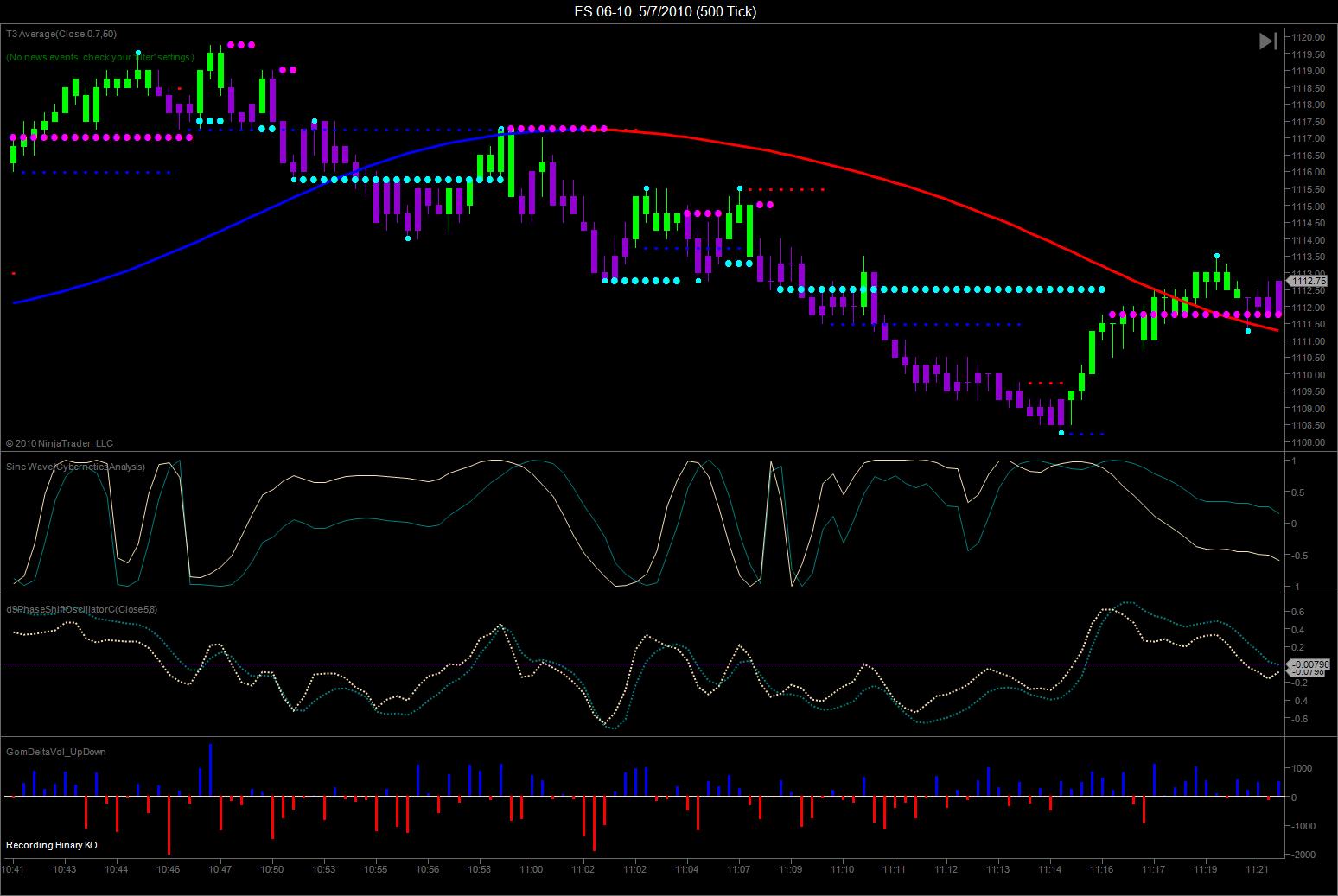Select the GomDeltaVol_UpDown indicator label

click(56, 752)
